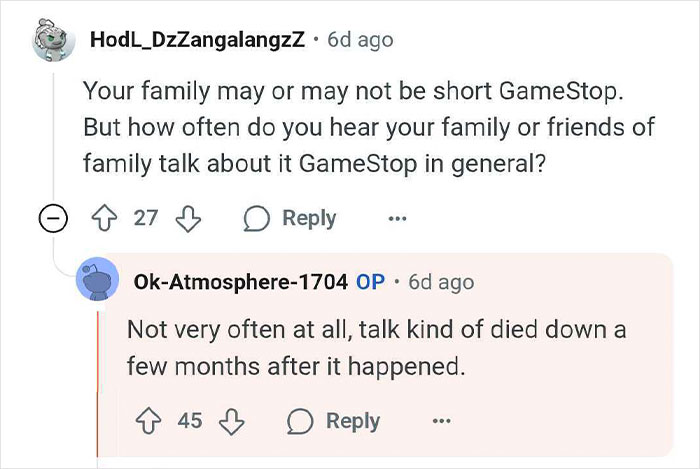This screenshot has height=469, width=700.
Task: Click the OP badge next to Ok-Atmosphere-1704
Action: pos(370,282)
